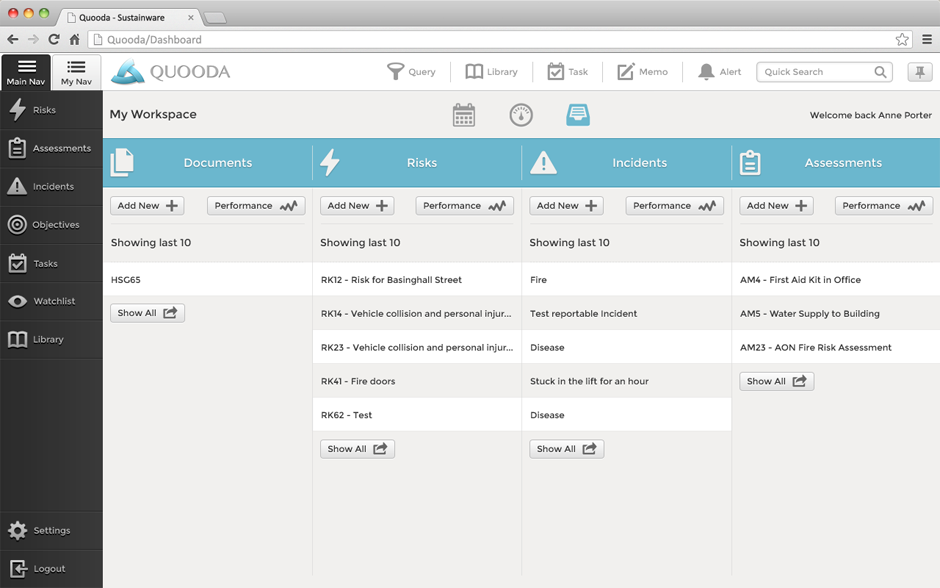
Task: Open the calendar view icon in workspace
Action: click(x=464, y=115)
